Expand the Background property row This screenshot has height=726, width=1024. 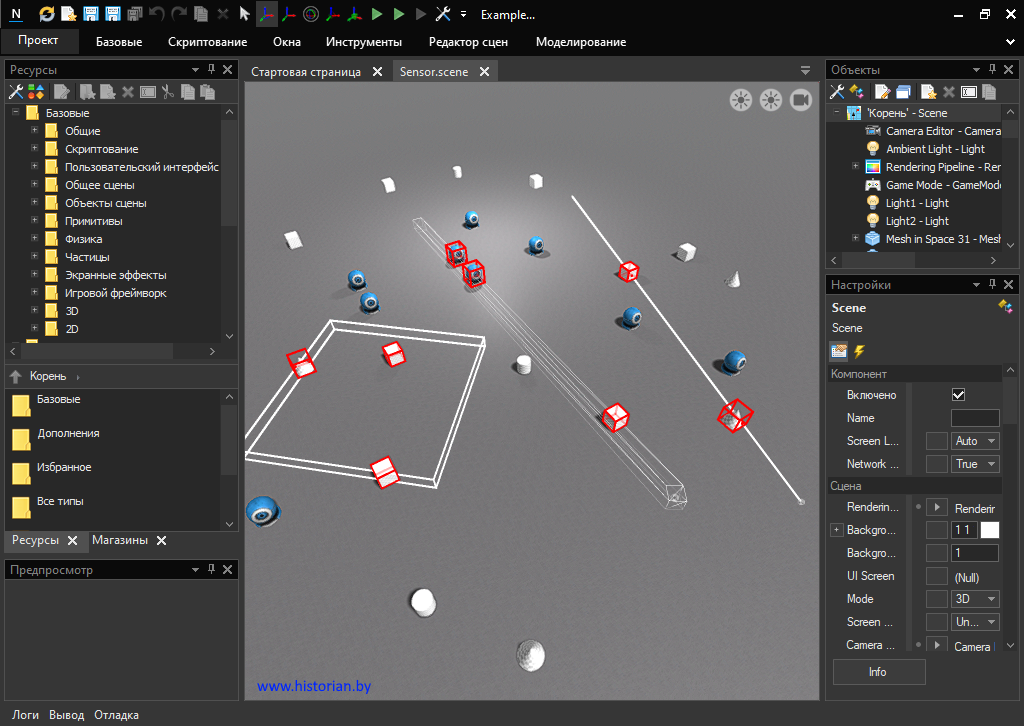(837, 530)
